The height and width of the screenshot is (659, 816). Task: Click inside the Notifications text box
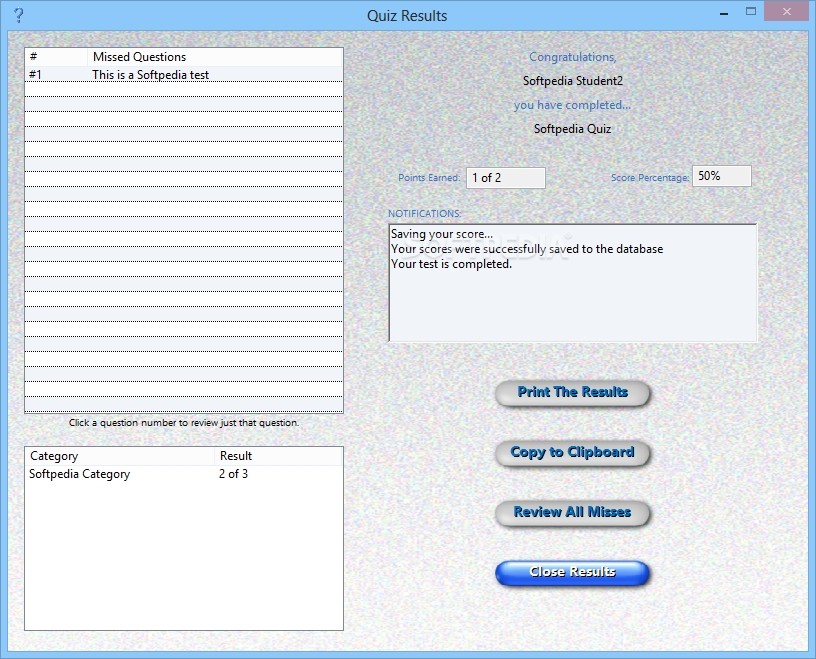(x=572, y=283)
